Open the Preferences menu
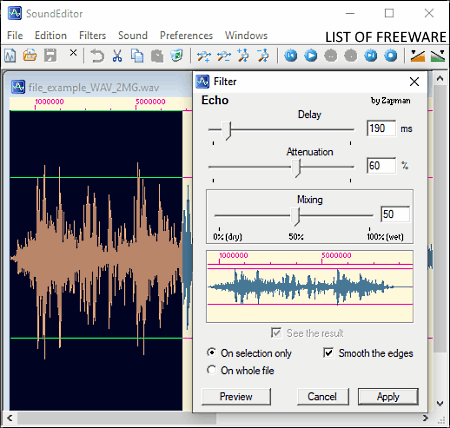Viewport: 450px width, 428px height. (x=186, y=35)
